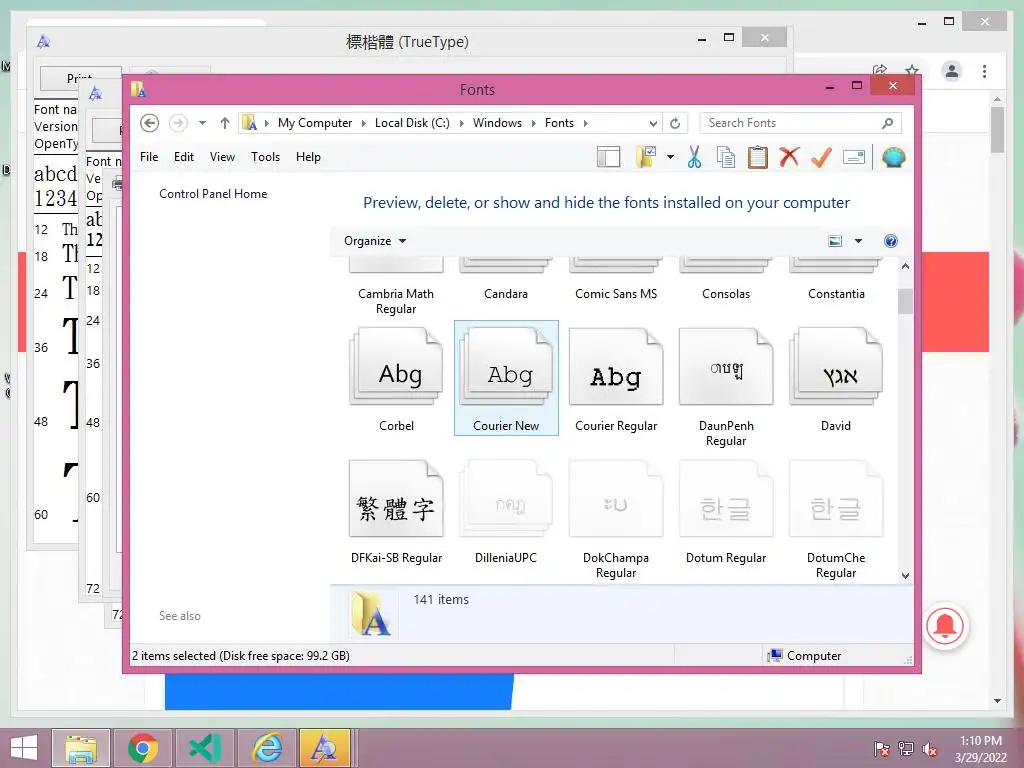Toggle the preview pane layout icon

(x=608, y=157)
